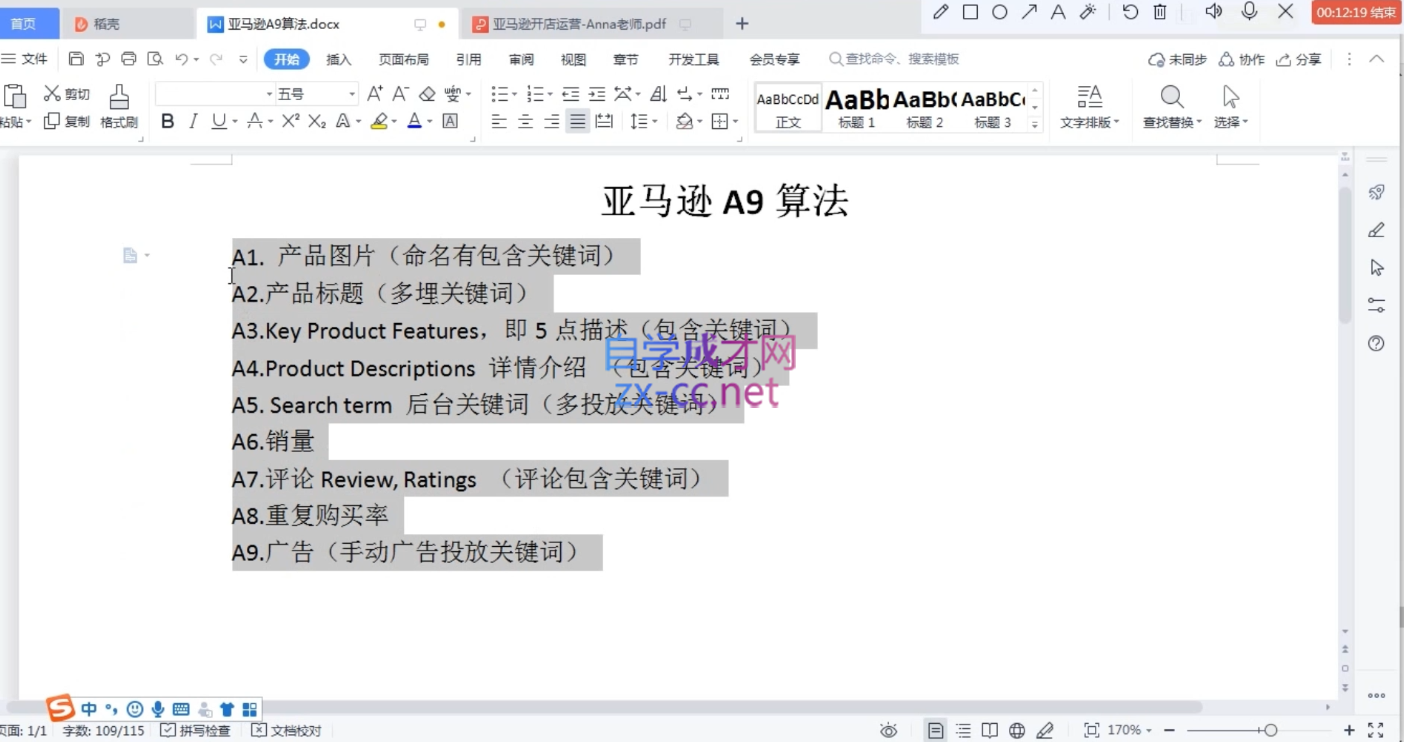1404x742 pixels.
Task: Open the help icon in right sidebar
Action: 1377,343
